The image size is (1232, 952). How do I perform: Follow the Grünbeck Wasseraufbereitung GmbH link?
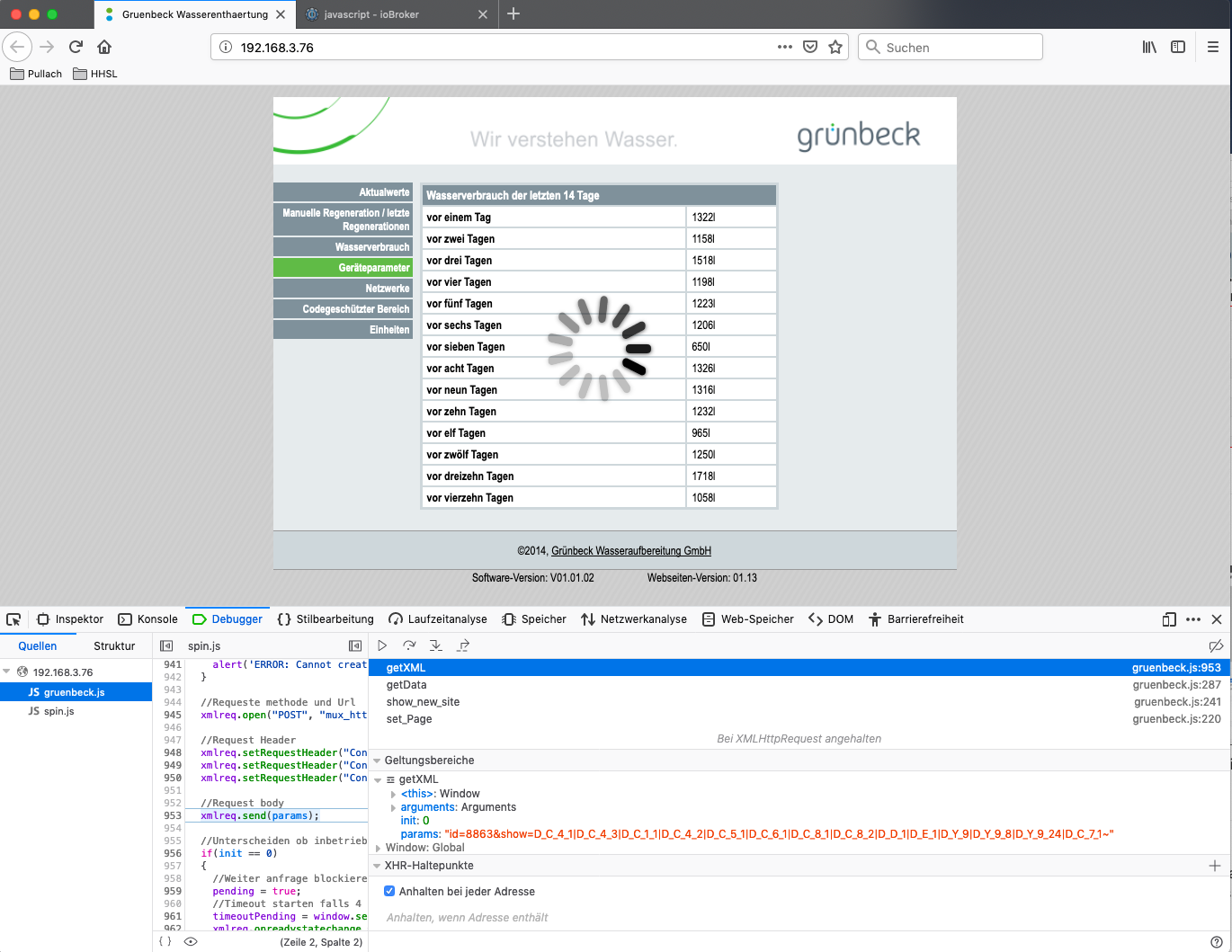tap(631, 551)
